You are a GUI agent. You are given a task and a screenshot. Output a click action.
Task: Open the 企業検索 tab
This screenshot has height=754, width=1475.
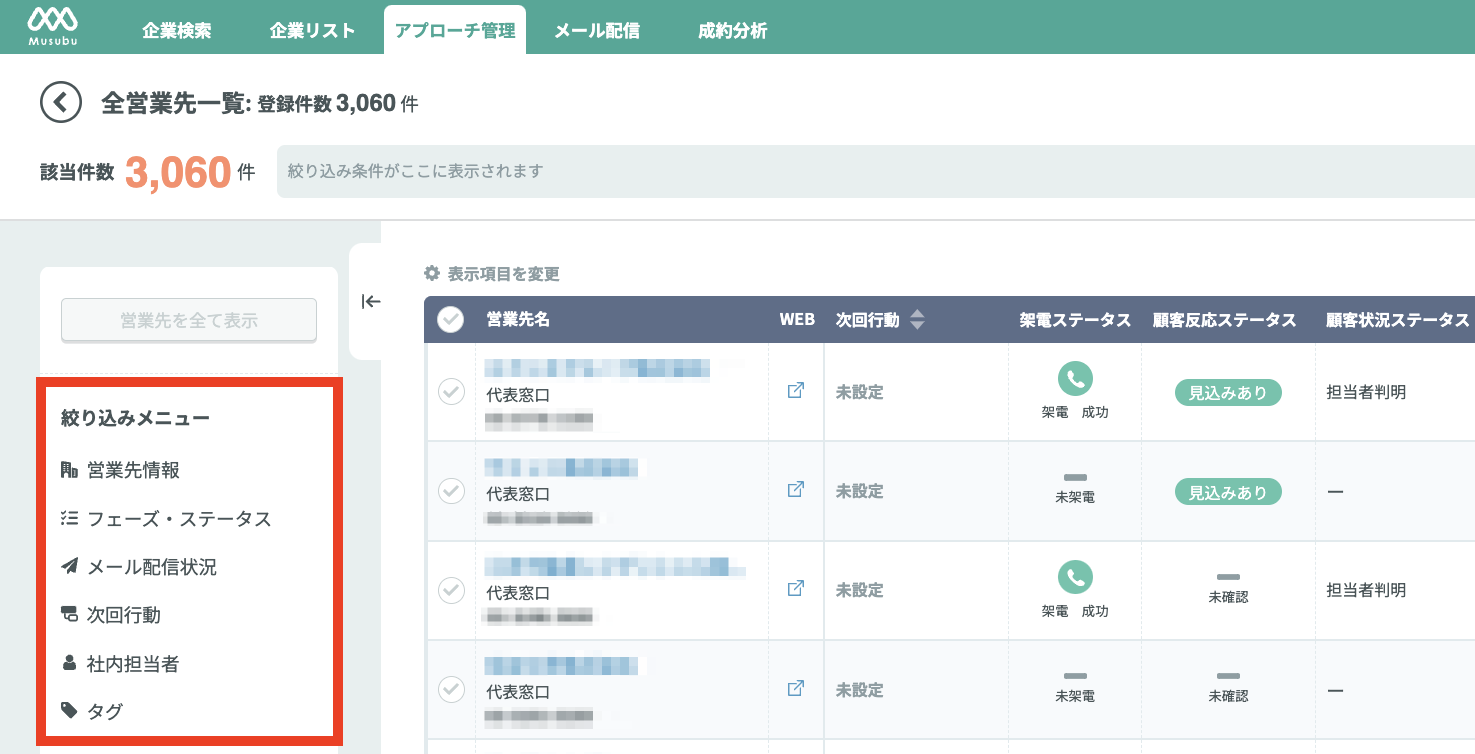pos(177,31)
